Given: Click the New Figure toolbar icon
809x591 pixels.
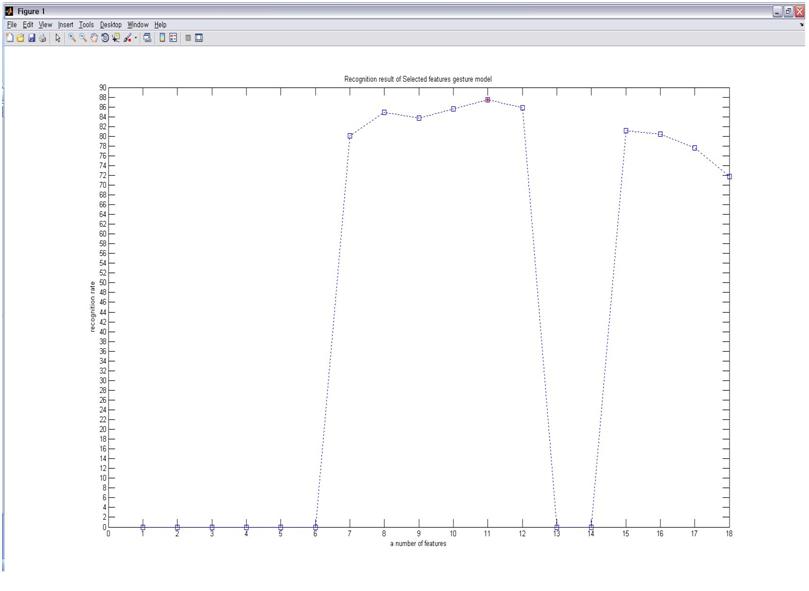Looking at the screenshot, I should [10, 38].
